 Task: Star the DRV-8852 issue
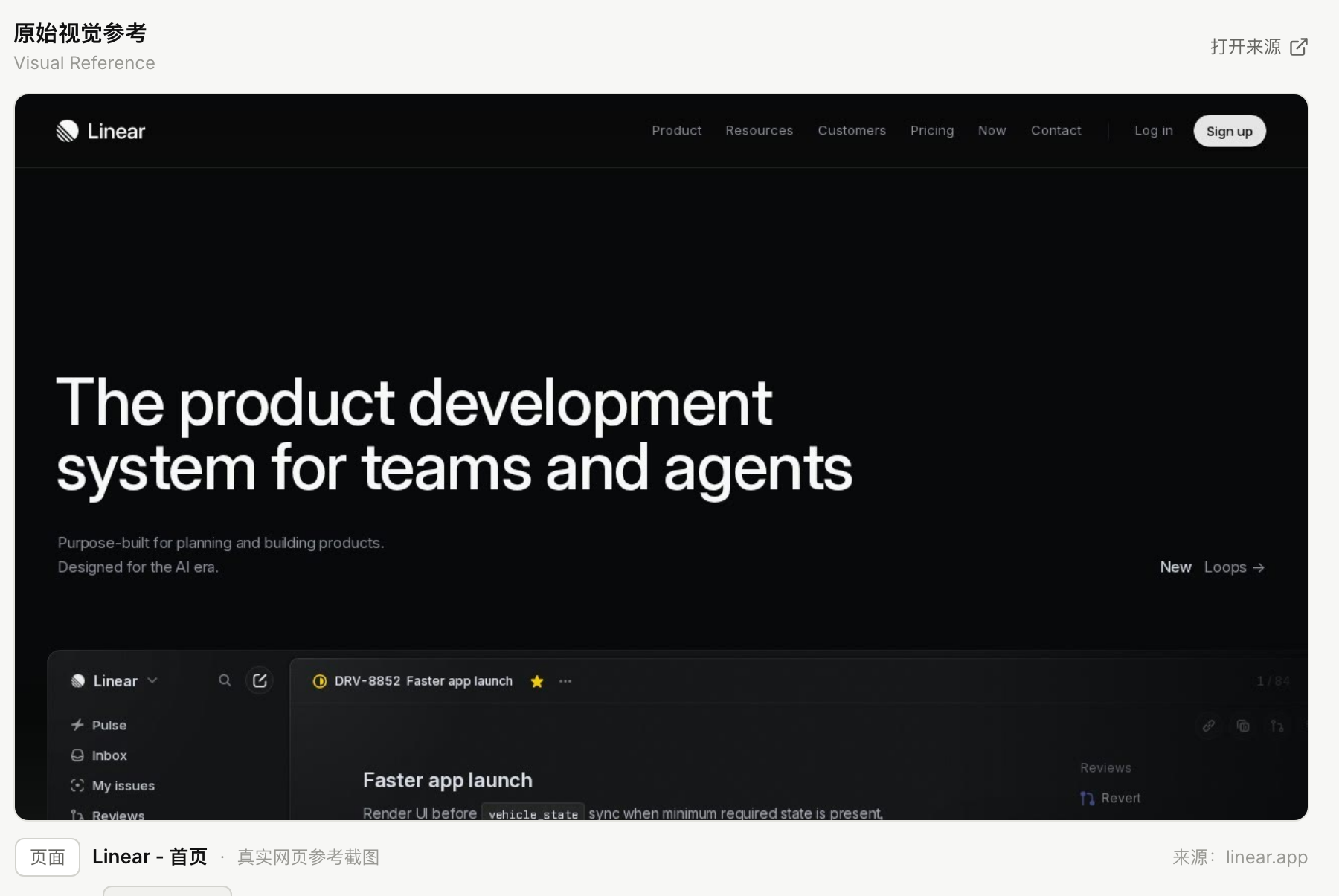pos(537,681)
